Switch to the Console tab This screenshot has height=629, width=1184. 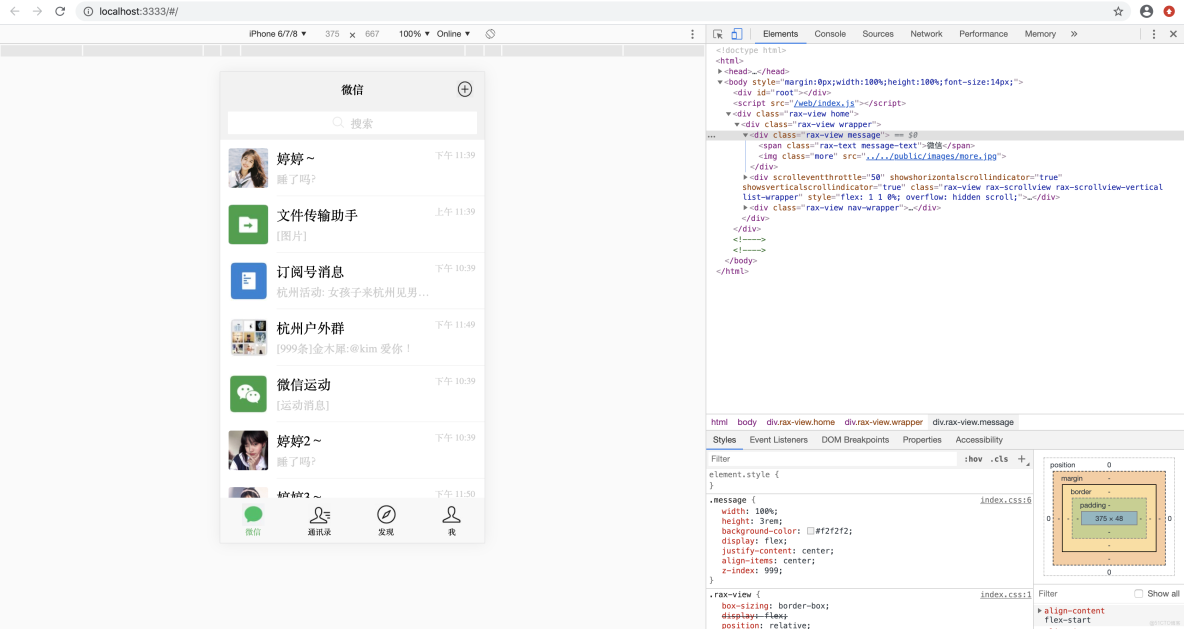pyautogui.click(x=829, y=33)
